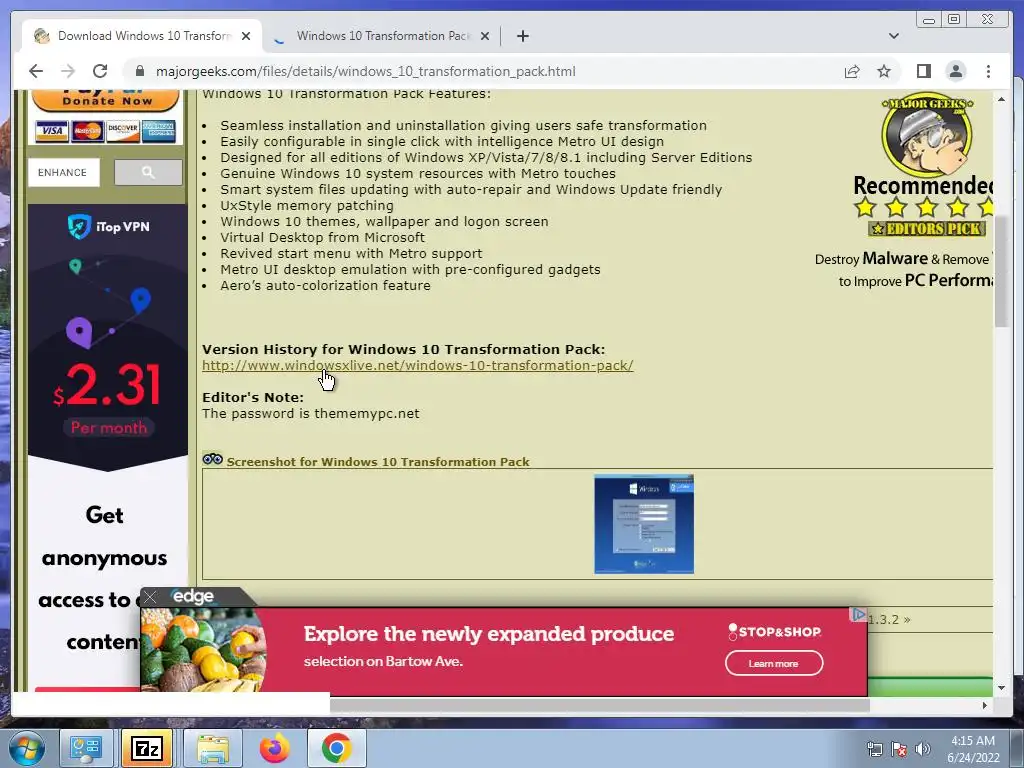1024x768 pixels.
Task: Open the Action Center flag icon
Action: click(899, 749)
